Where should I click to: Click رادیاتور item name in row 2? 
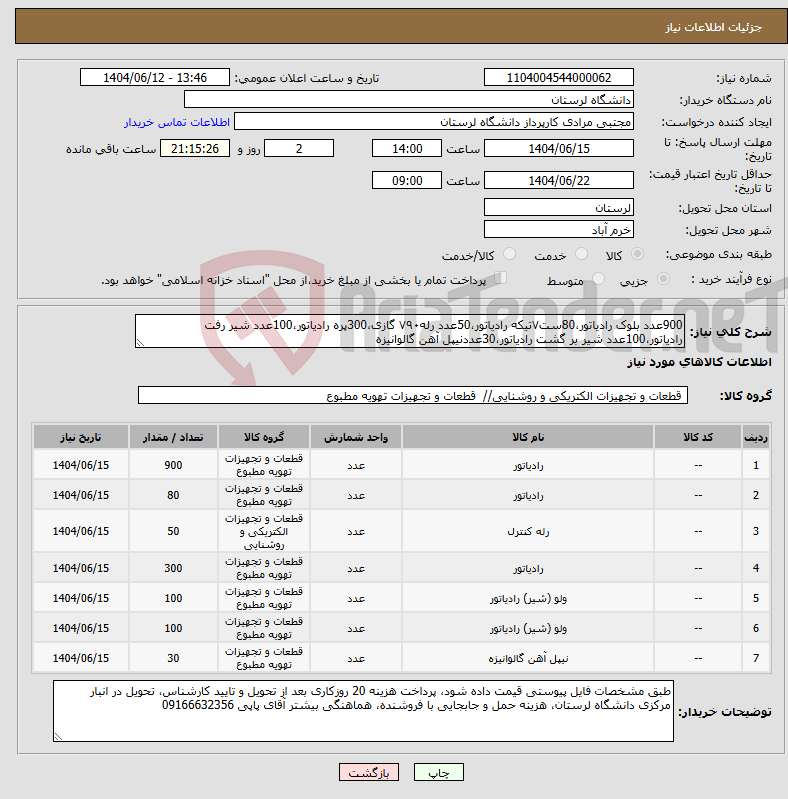point(528,495)
